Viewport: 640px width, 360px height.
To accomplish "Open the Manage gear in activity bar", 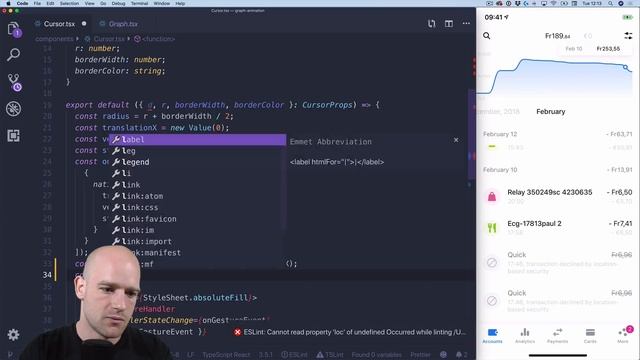I will point(13,335).
